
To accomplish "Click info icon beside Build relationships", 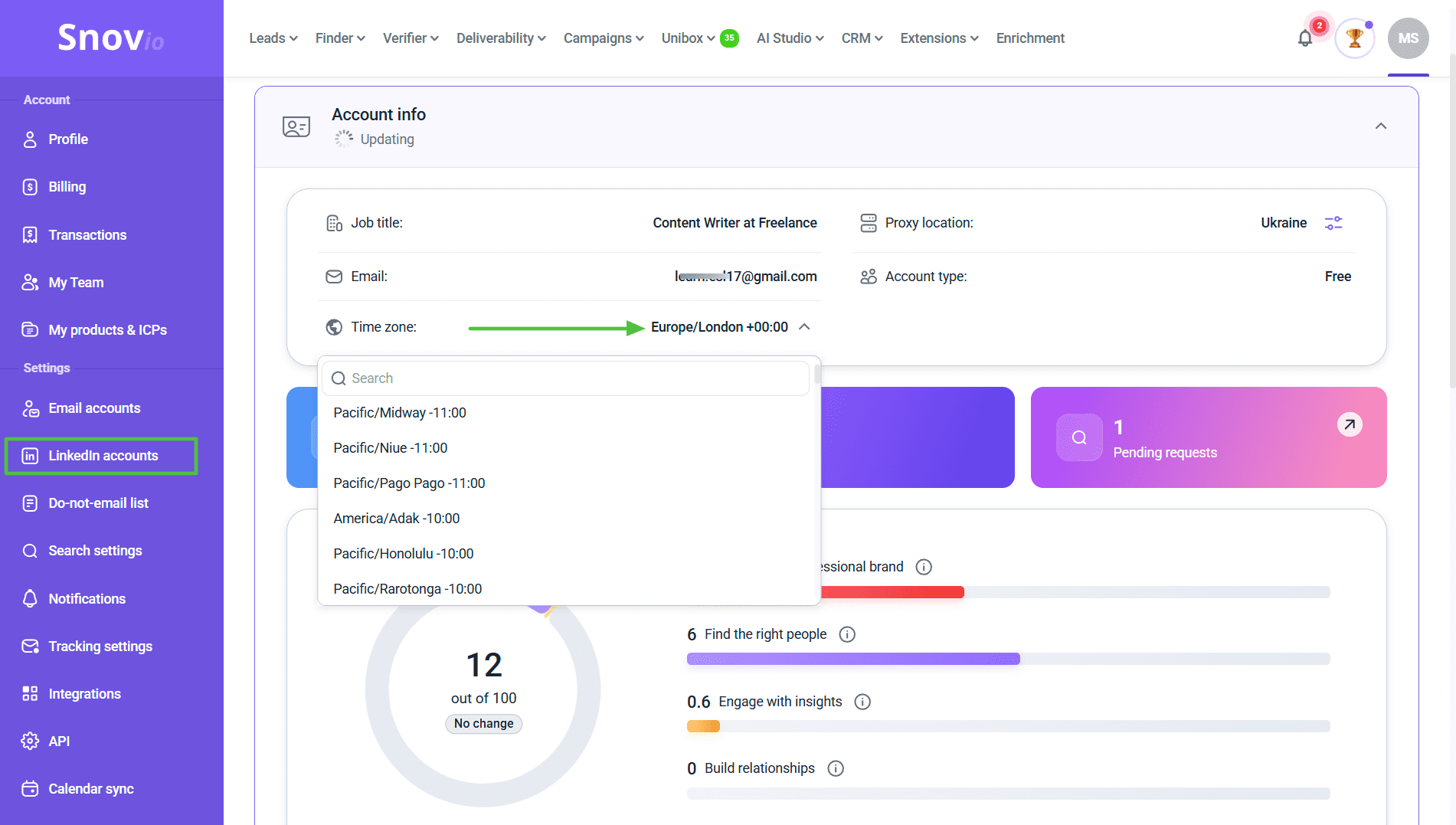I will [836, 768].
